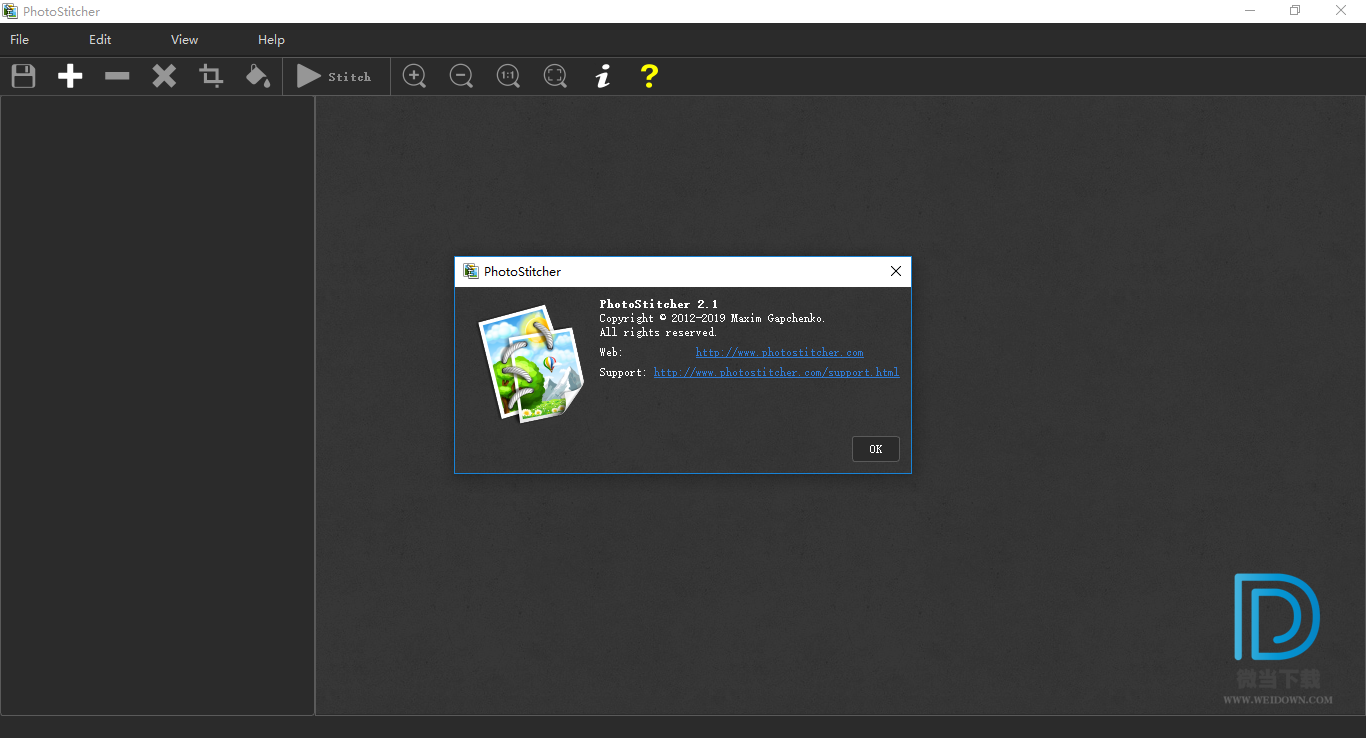Screen dimensions: 1366x738
Task: Open the Help menu
Action: point(271,40)
